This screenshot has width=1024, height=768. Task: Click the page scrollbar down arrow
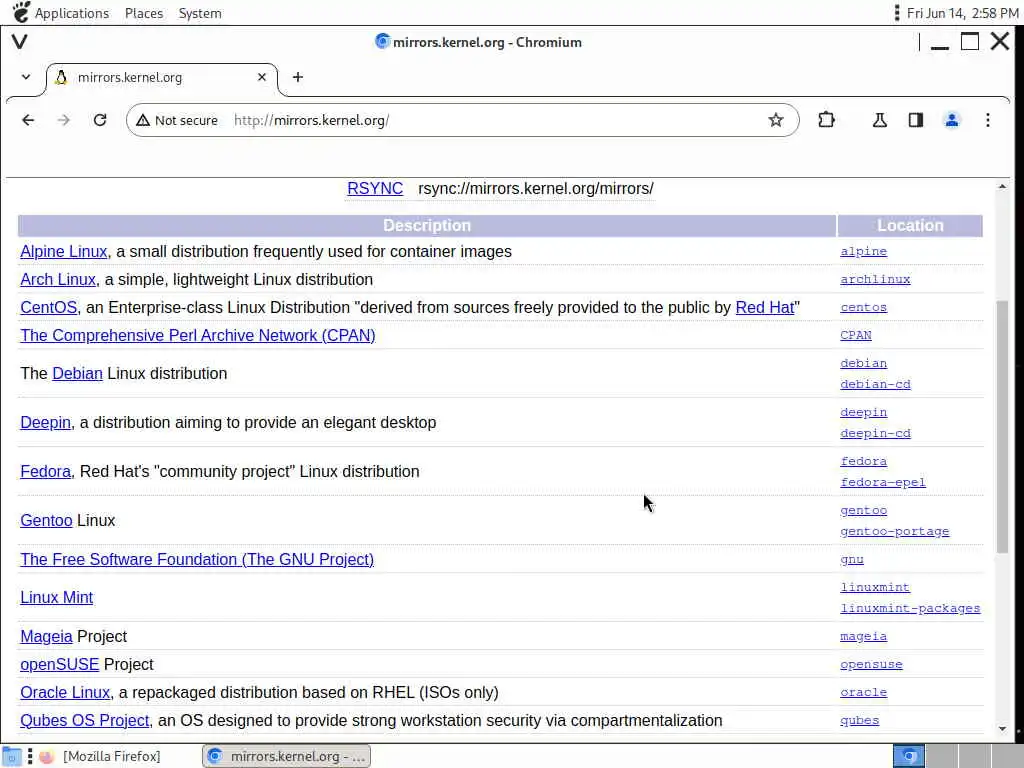pos(1002,729)
